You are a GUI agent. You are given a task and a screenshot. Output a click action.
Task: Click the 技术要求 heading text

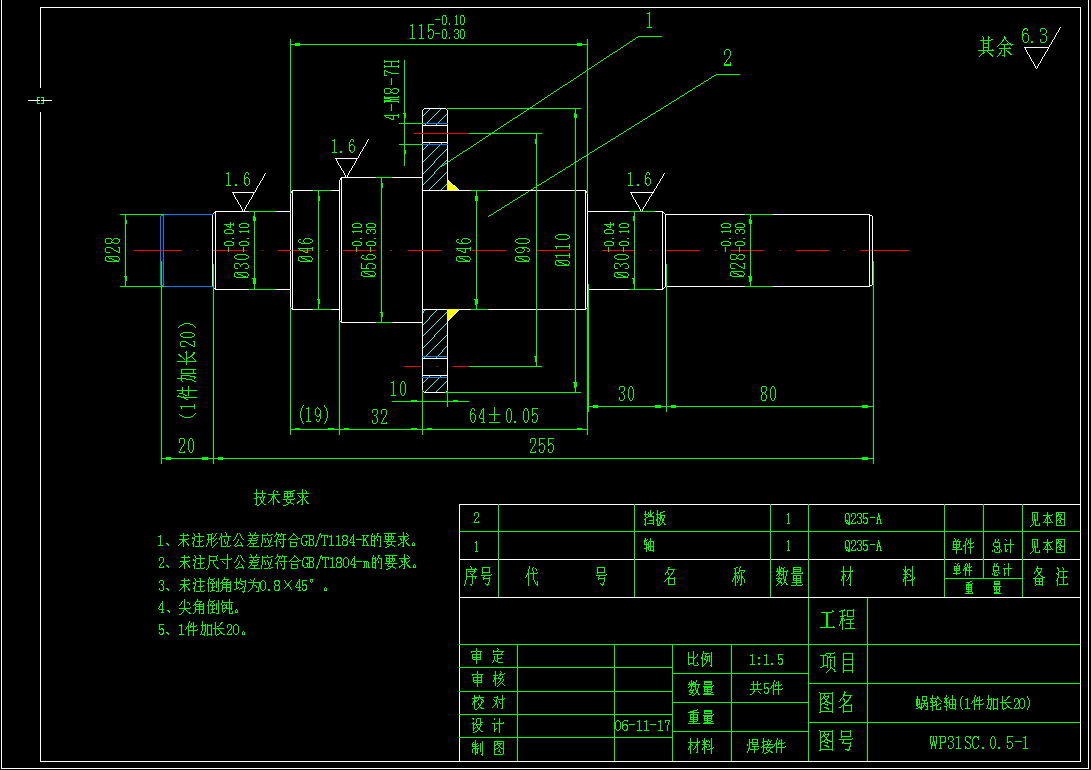[x=281, y=498]
